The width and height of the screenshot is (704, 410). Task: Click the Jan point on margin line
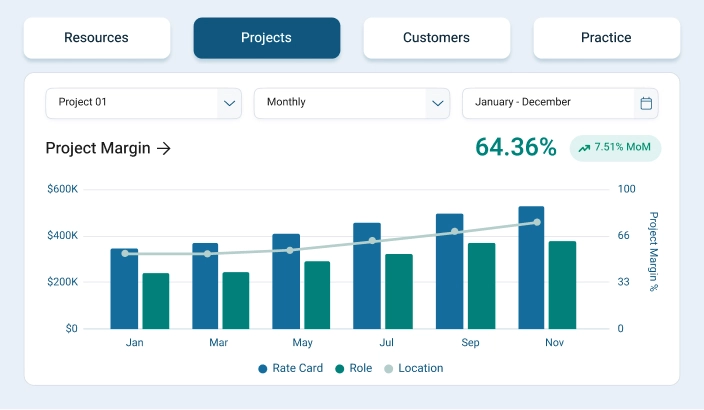tap(125, 254)
